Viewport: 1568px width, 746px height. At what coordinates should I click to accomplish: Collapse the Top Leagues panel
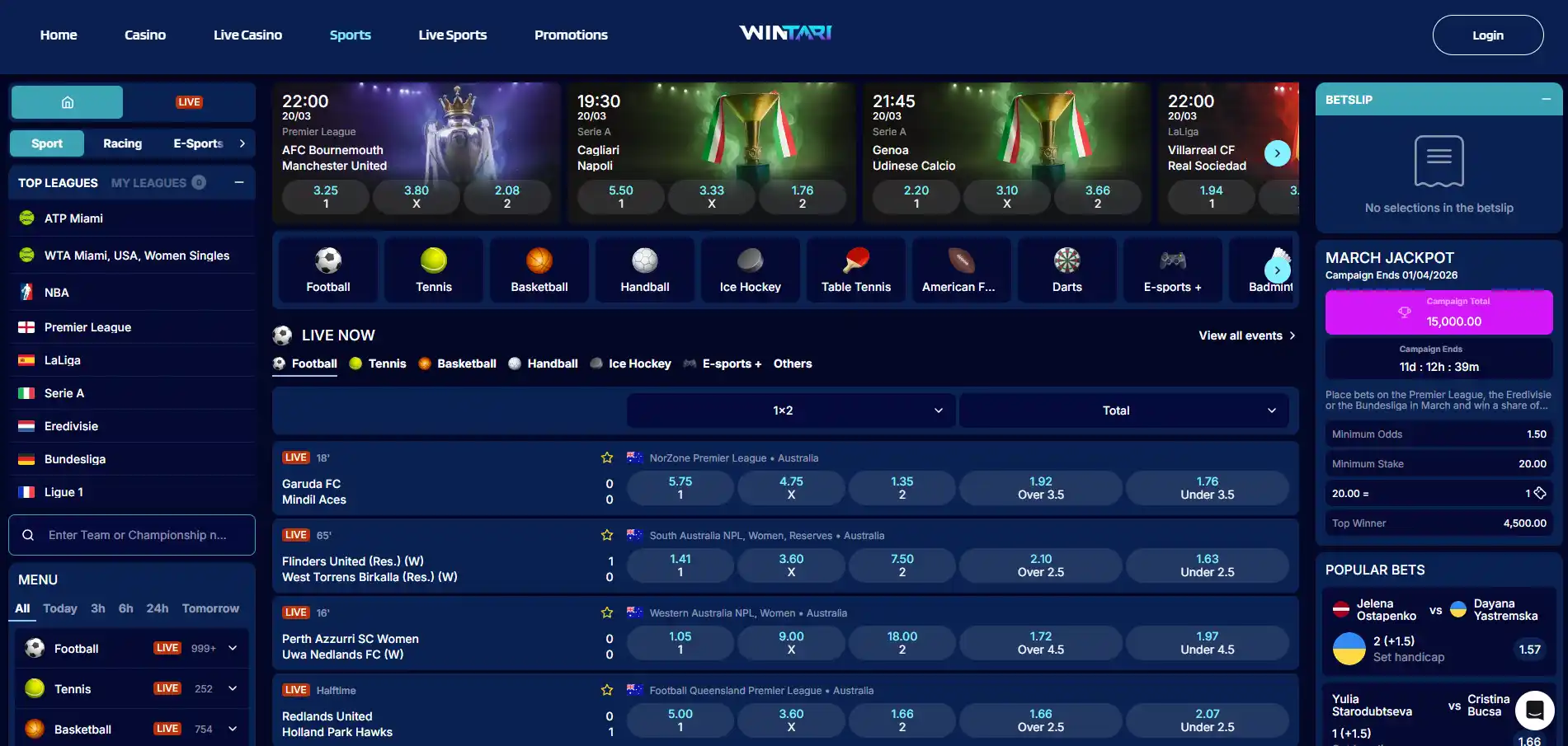(x=239, y=182)
